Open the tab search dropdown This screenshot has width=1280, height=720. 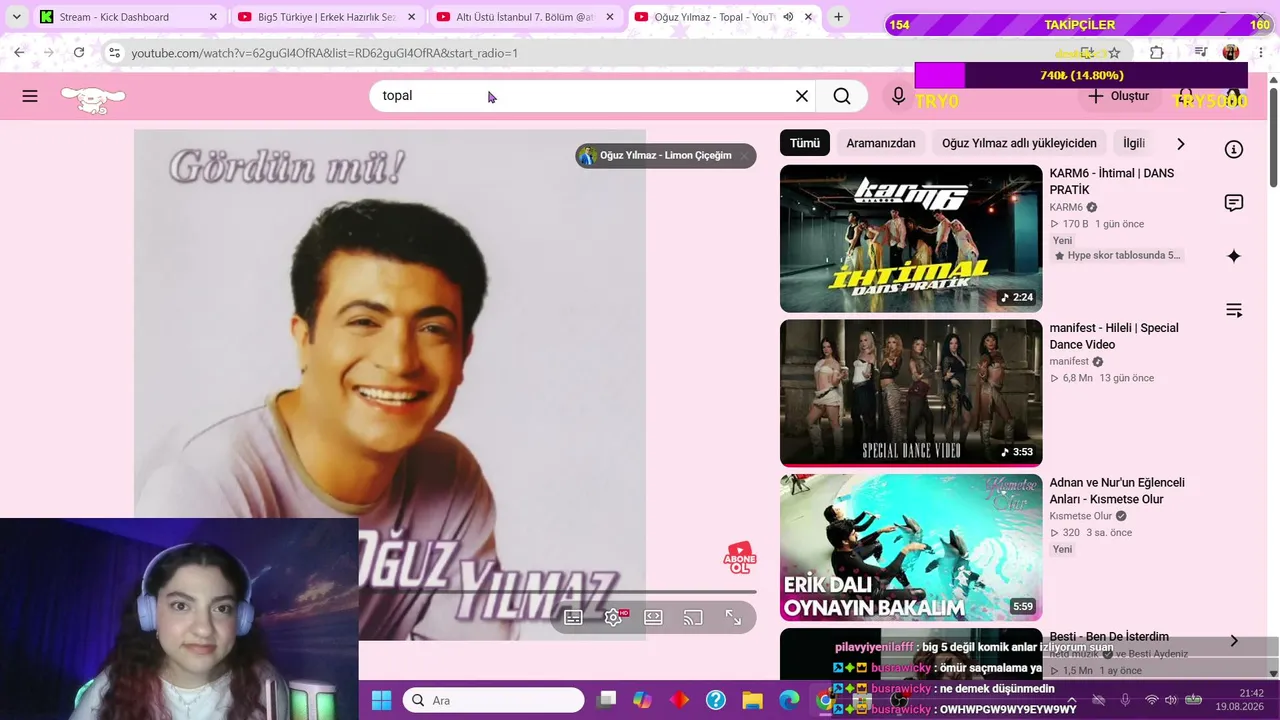coord(16,17)
